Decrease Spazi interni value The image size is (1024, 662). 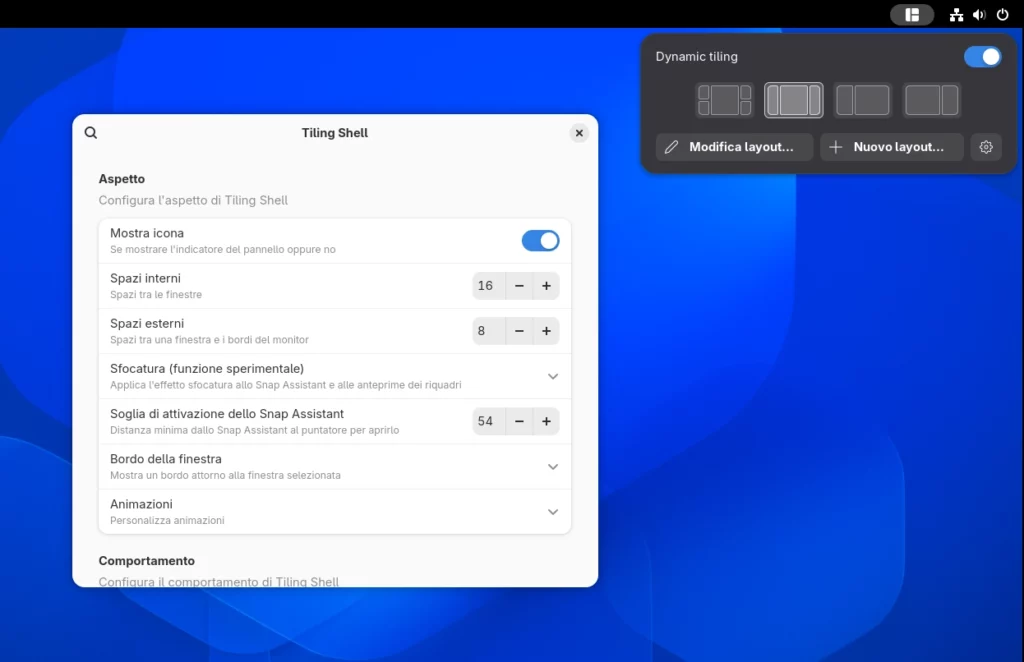(519, 286)
